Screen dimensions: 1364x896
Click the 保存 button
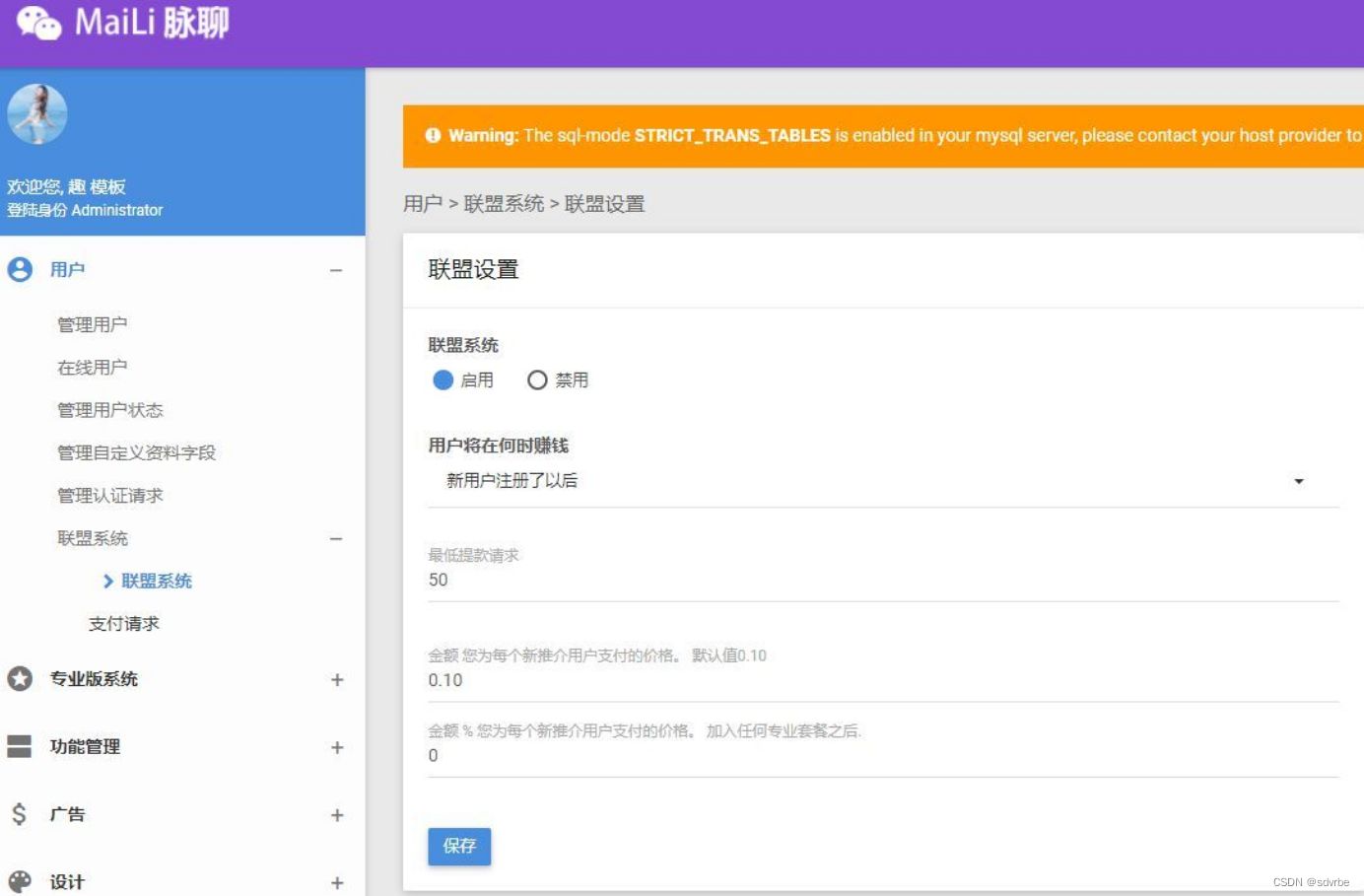coord(459,846)
